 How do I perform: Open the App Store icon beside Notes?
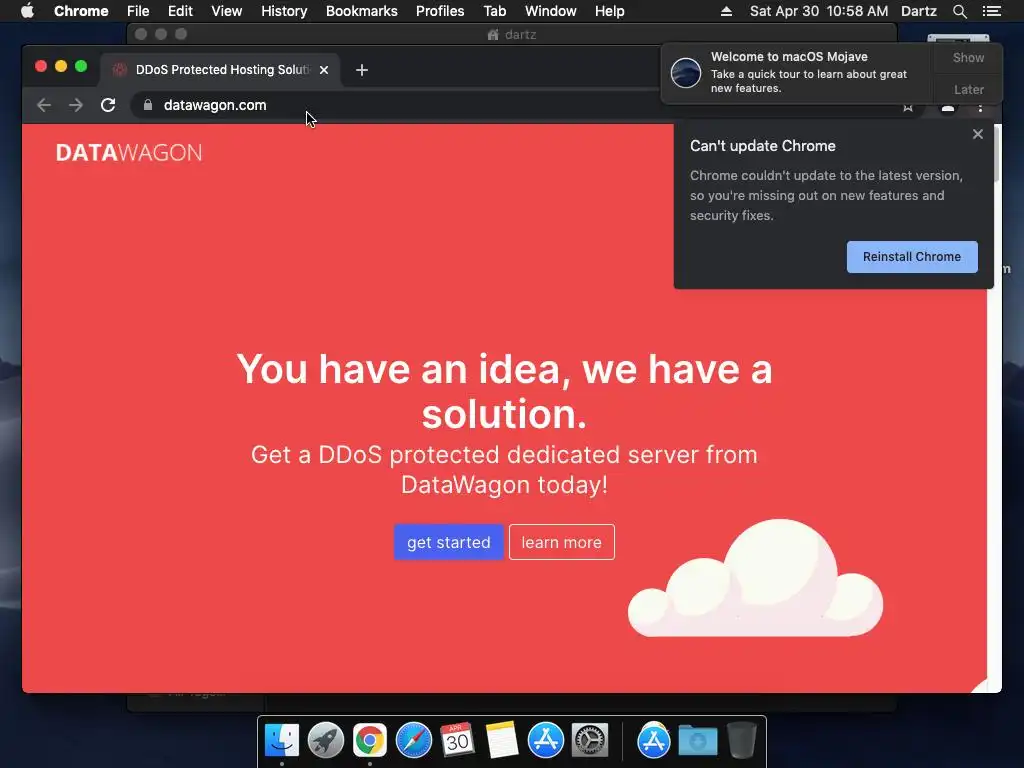(x=545, y=741)
